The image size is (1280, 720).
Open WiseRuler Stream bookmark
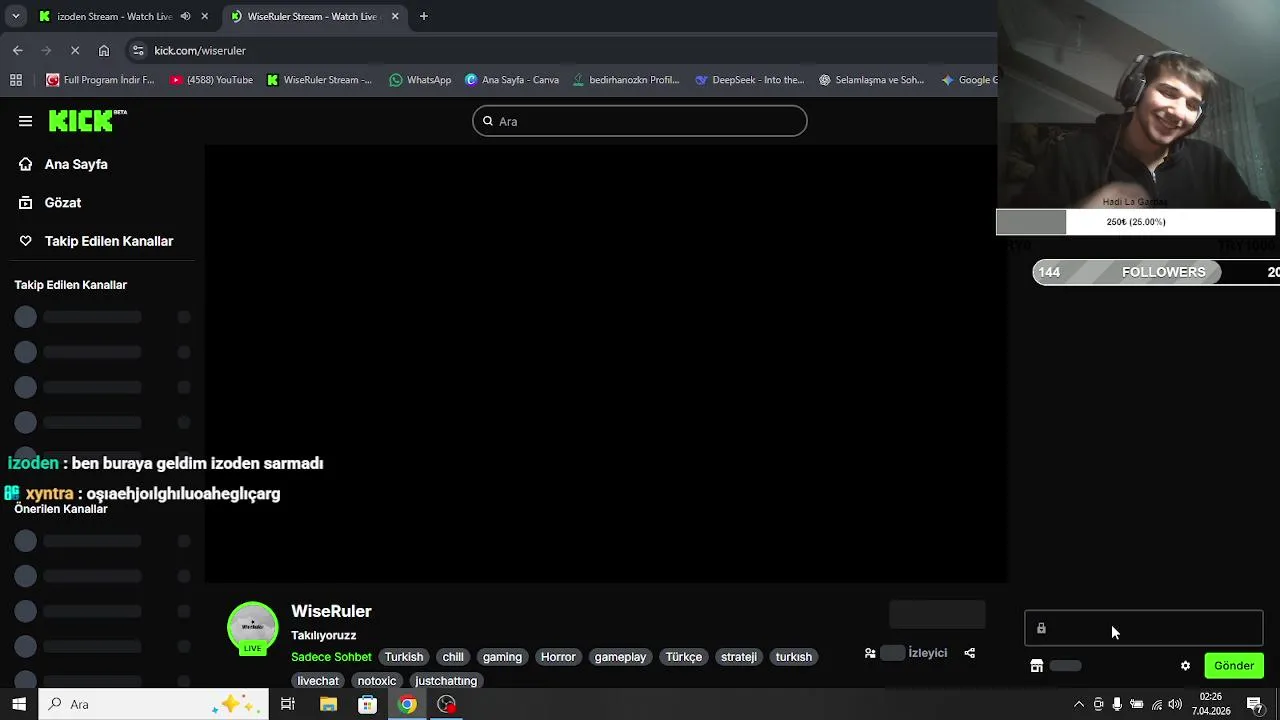click(319, 80)
